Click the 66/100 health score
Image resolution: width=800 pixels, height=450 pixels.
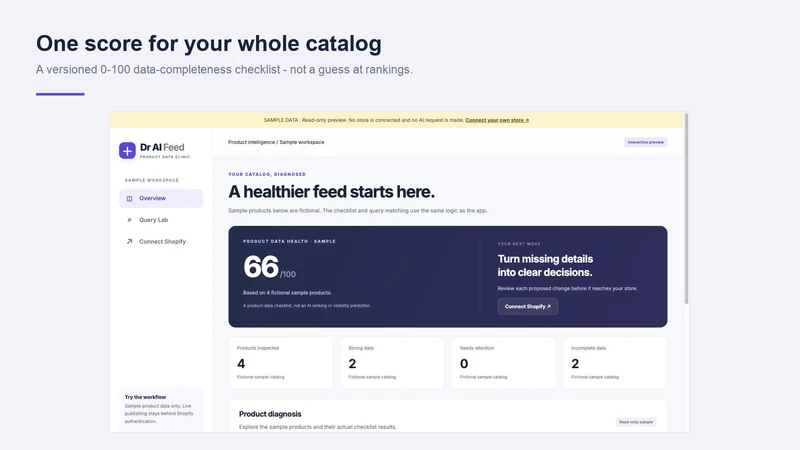[269, 267]
